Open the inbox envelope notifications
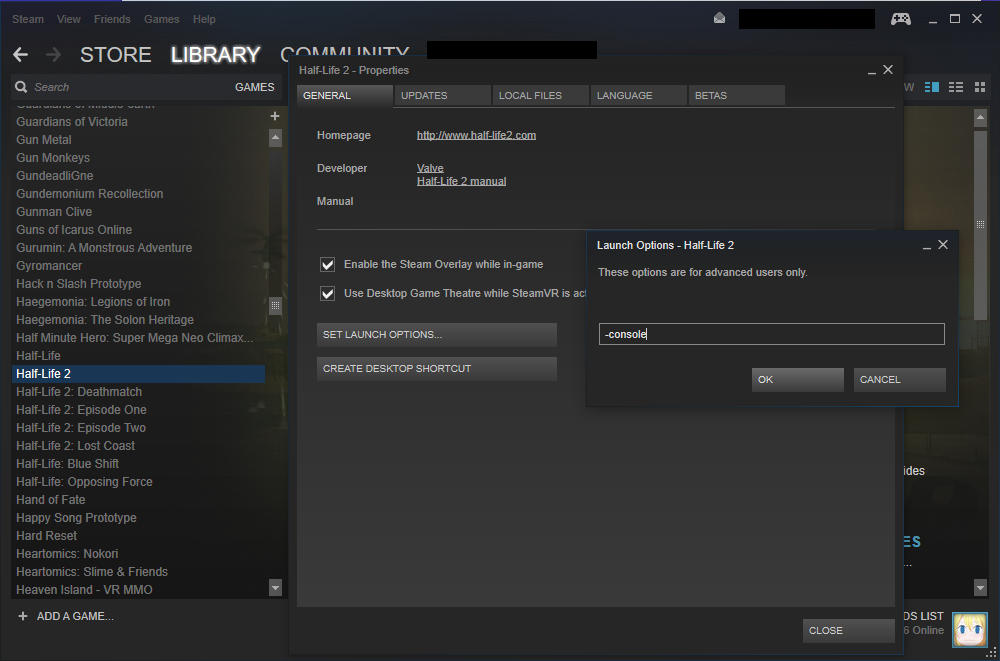Image resolution: width=1000 pixels, height=661 pixels. click(719, 19)
